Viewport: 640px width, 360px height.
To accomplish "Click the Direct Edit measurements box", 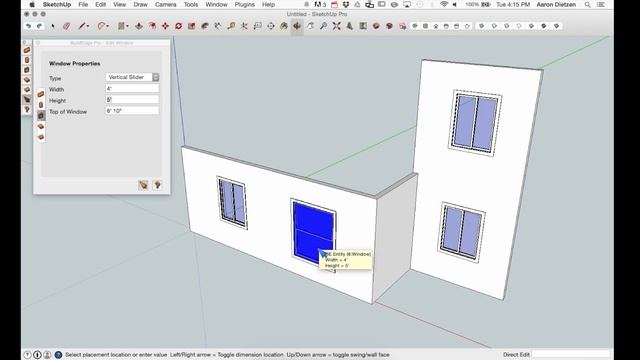I will coord(571,354).
